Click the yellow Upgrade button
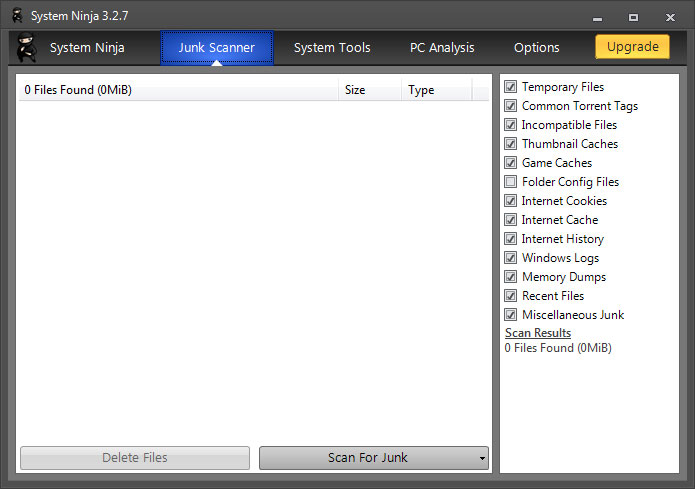695x489 pixels. [633, 47]
